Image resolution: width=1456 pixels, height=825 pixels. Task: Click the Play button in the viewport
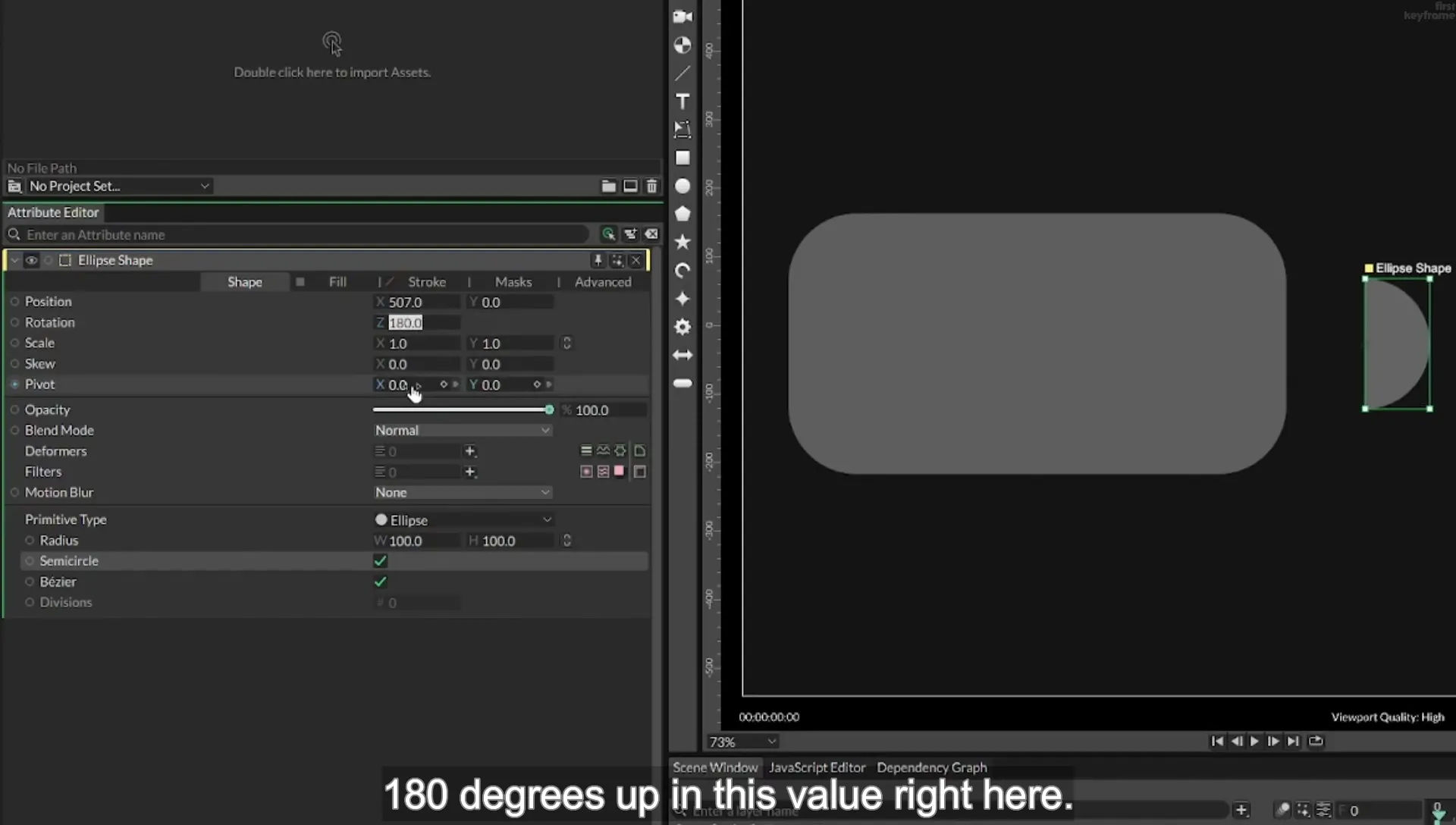point(1254,741)
